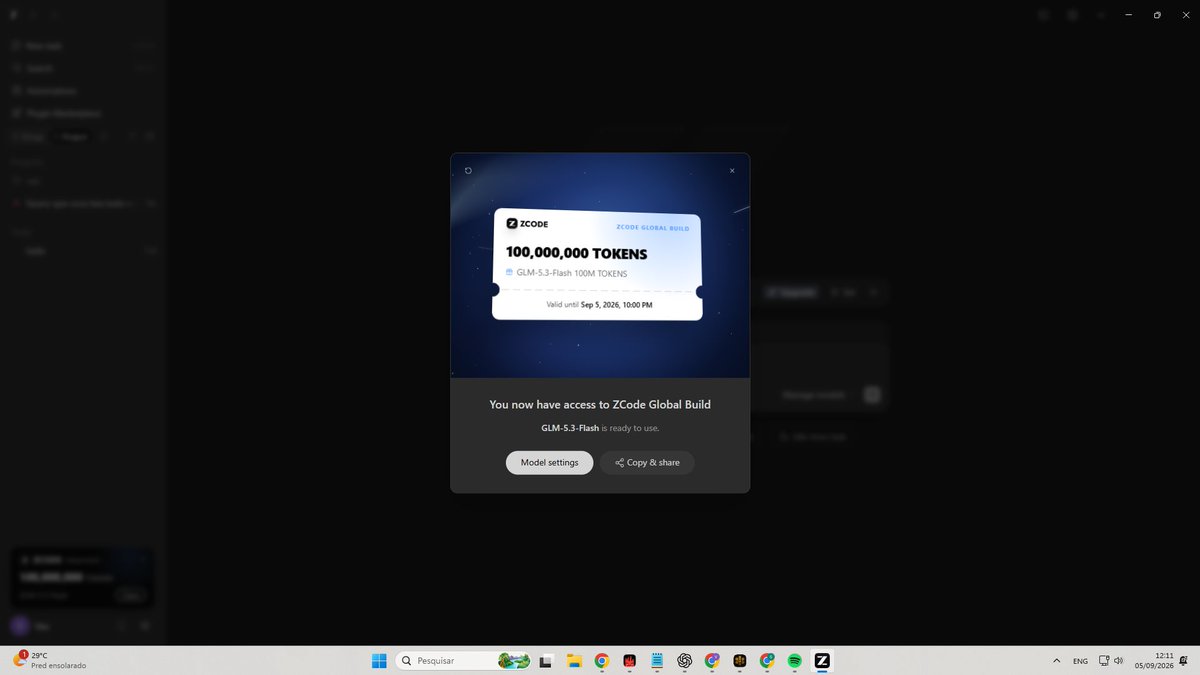Open Model settings
The width and height of the screenshot is (1200, 675).
549,463
